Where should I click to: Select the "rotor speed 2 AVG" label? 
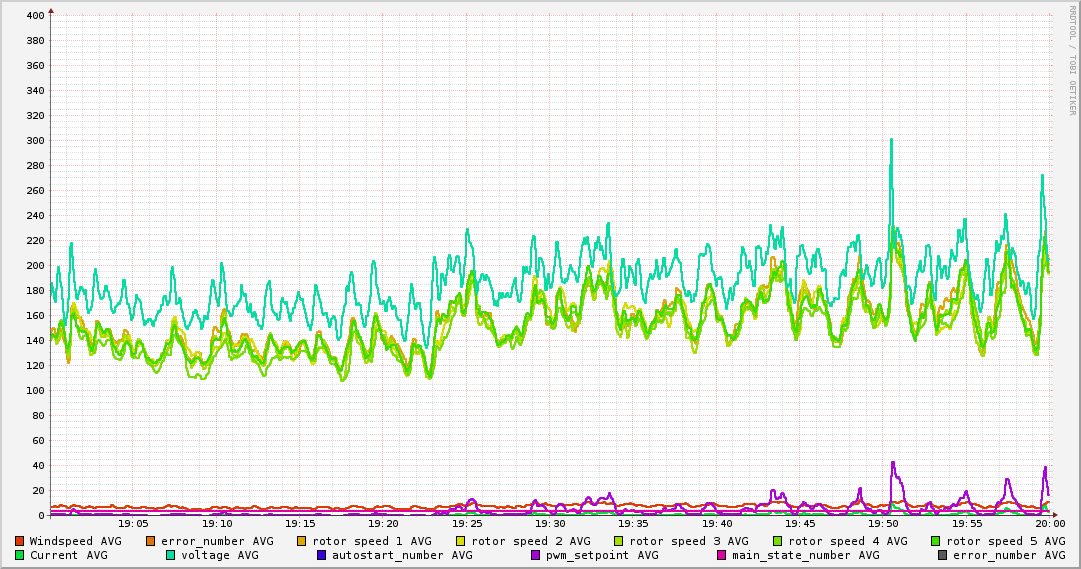[531, 541]
